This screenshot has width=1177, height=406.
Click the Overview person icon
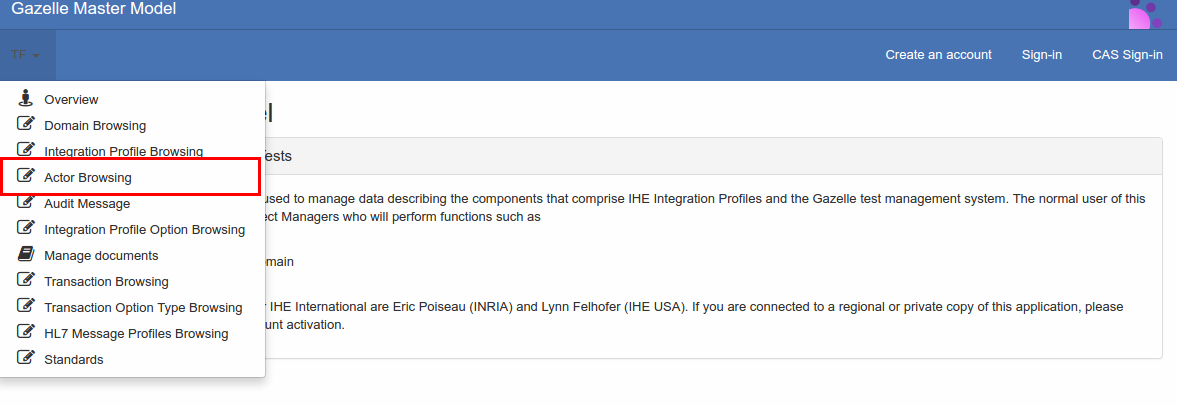26,98
